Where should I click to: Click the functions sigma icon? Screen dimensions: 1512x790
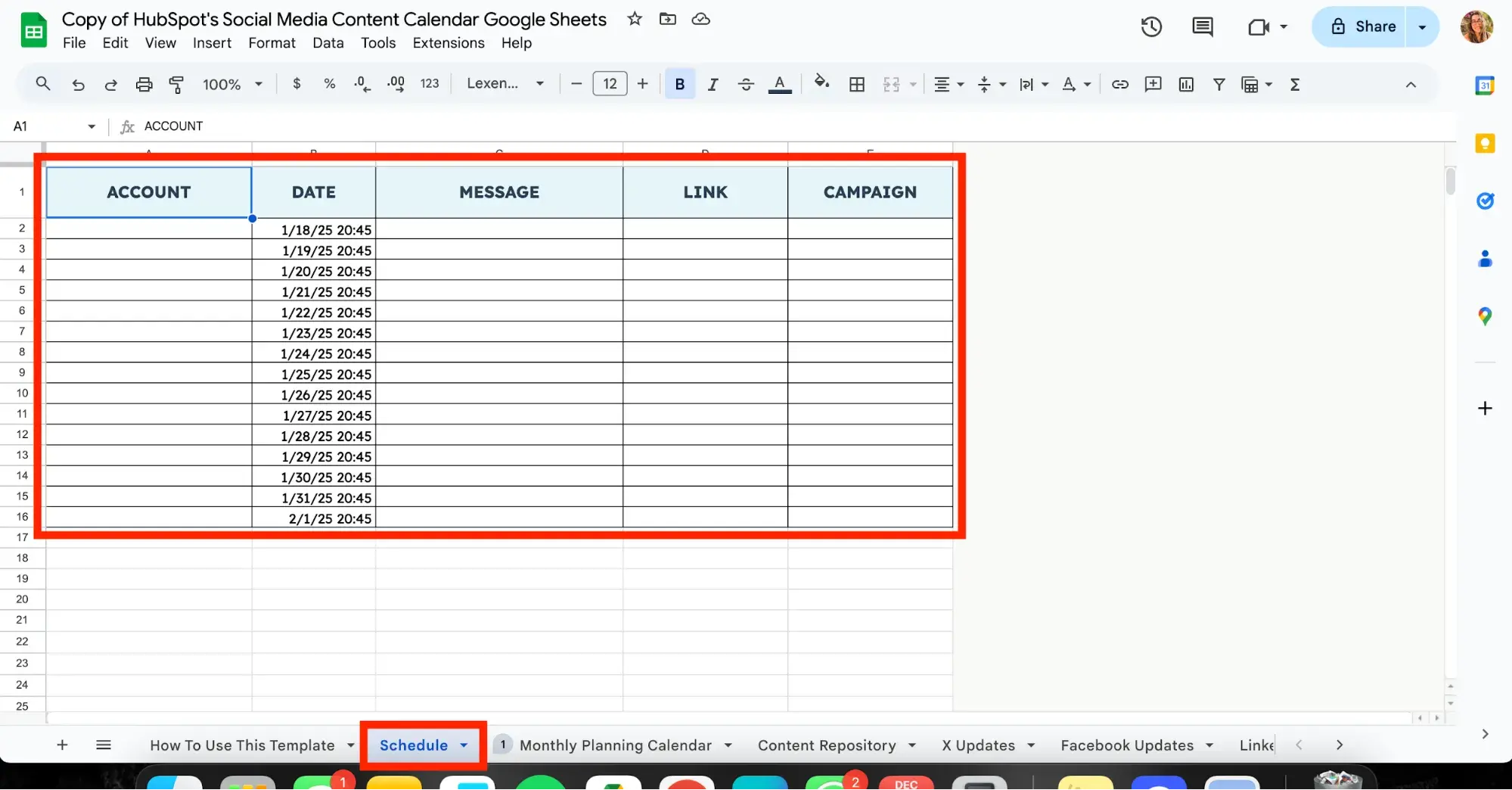[x=1295, y=85]
